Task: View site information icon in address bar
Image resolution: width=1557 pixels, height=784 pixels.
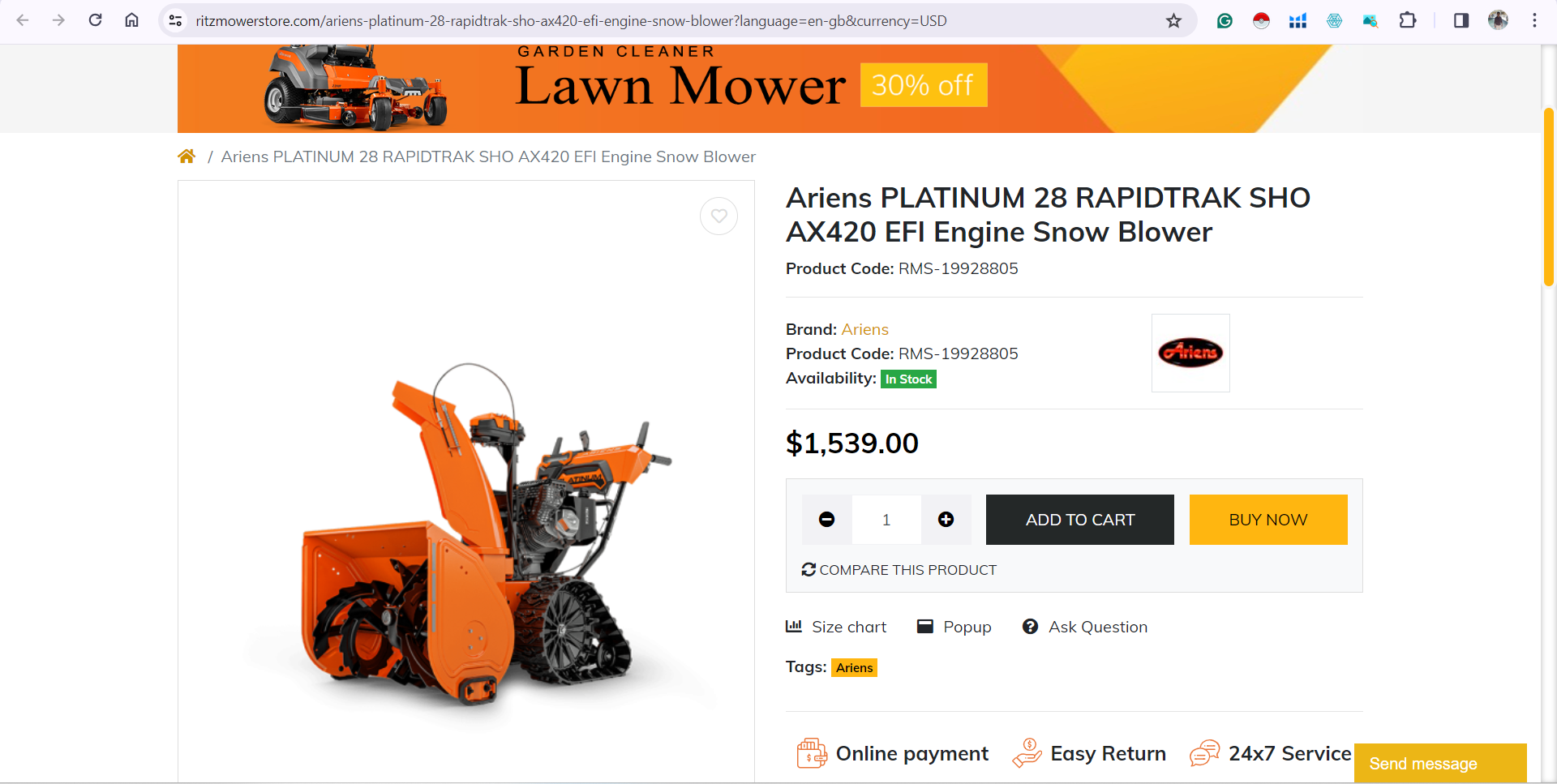Action: coord(175,20)
